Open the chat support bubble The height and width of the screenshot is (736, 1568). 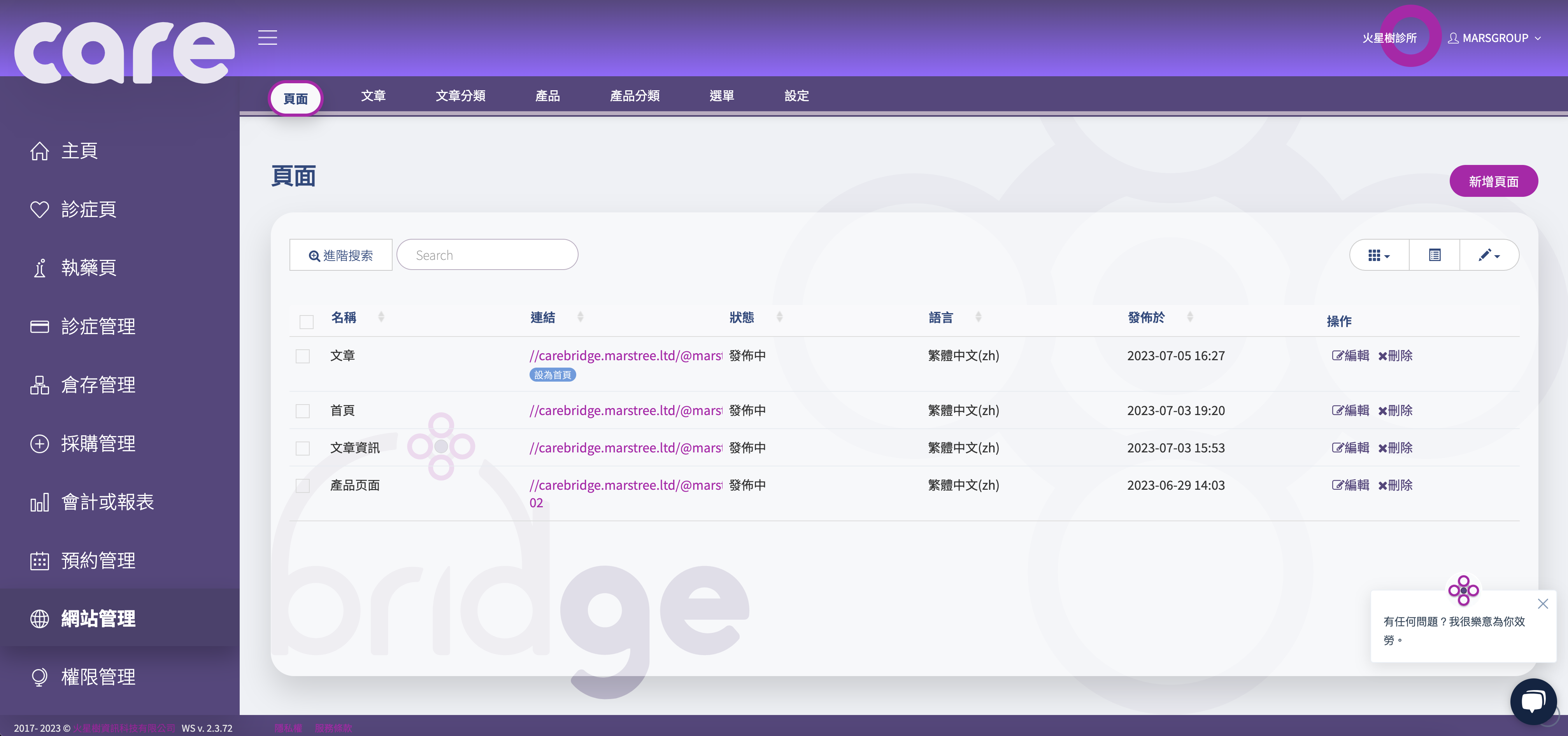1533,701
